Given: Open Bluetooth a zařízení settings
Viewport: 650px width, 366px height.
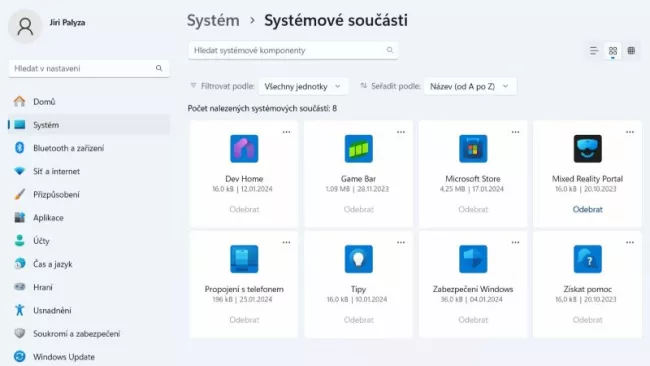Looking at the screenshot, I should click(89, 148).
